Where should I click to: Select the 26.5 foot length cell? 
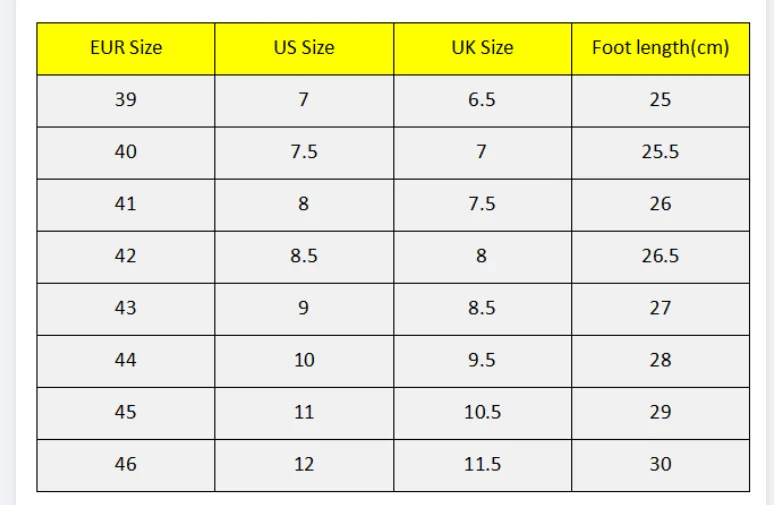660,256
